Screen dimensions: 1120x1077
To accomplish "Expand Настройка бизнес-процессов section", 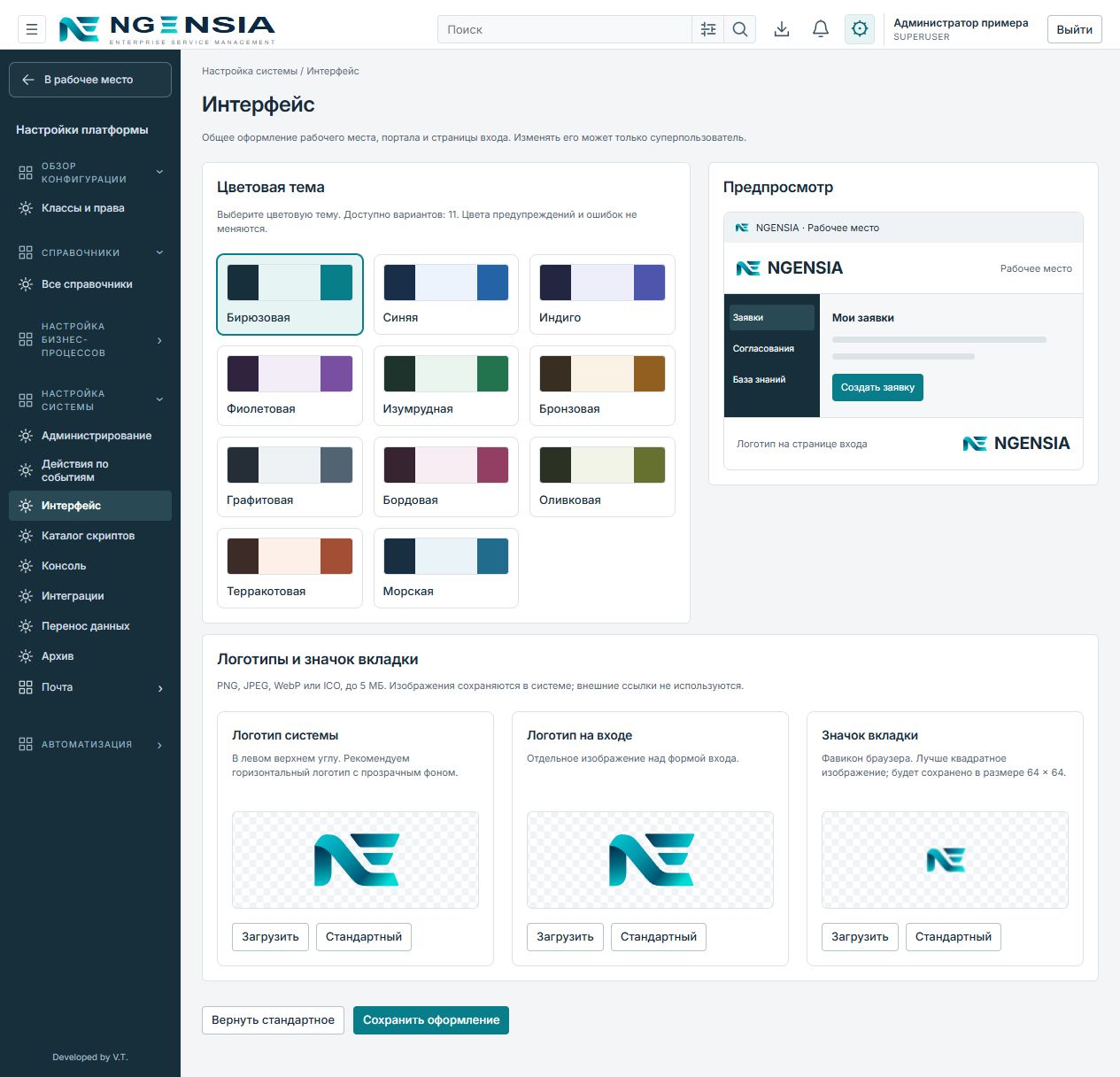I will (x=160, y=340).
